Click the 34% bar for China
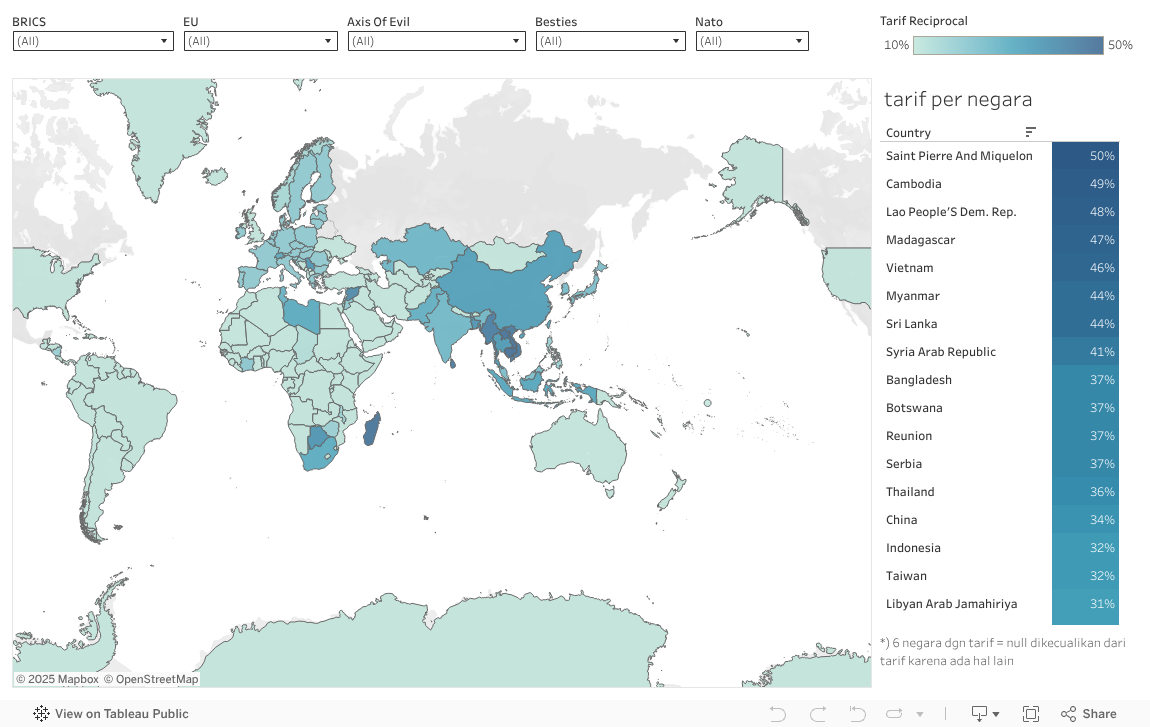This screenshot has width=1150, height=727. click(x=1085, y=519)
